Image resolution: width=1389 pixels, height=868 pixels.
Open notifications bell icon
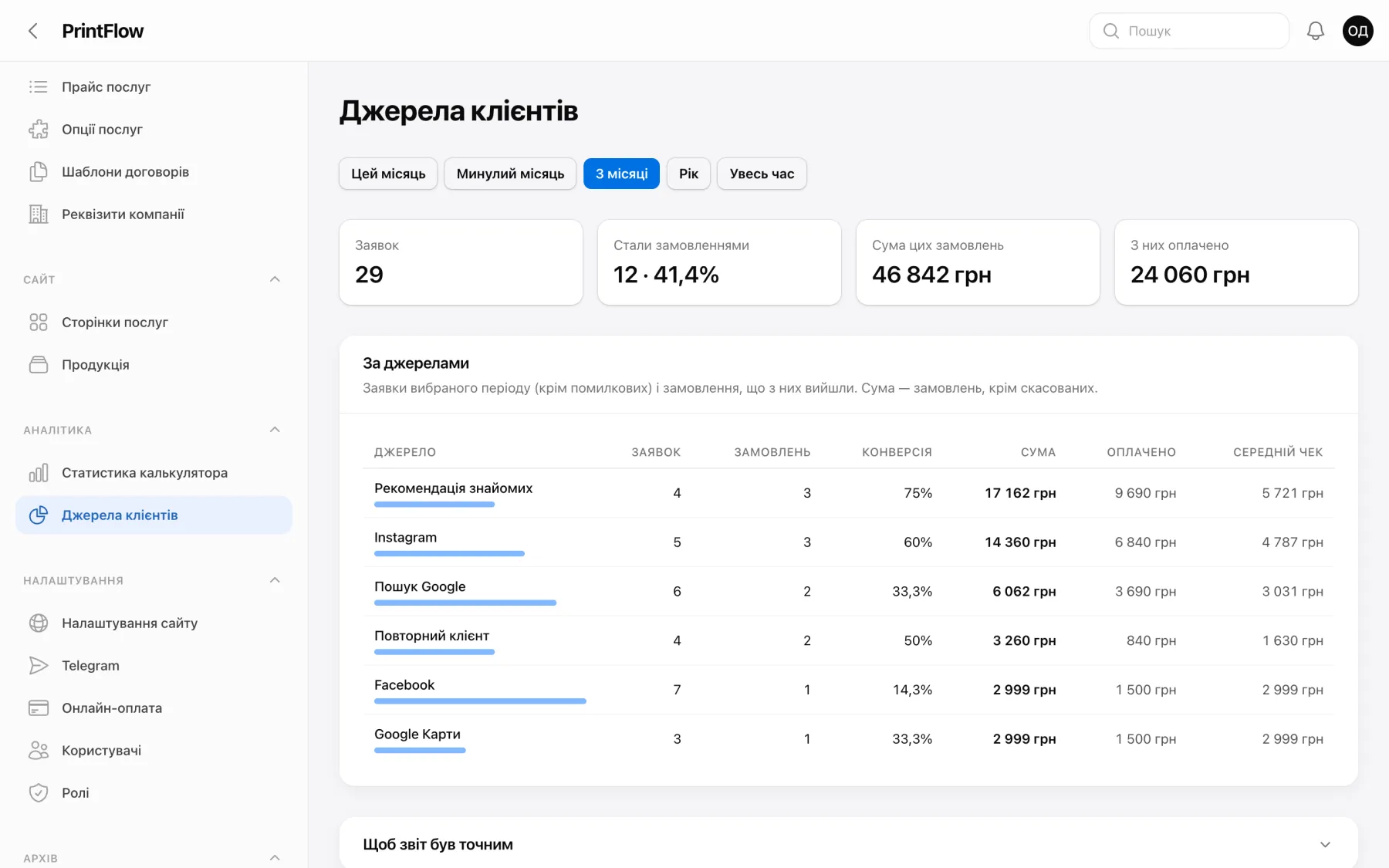click(x=1316, y=31)
